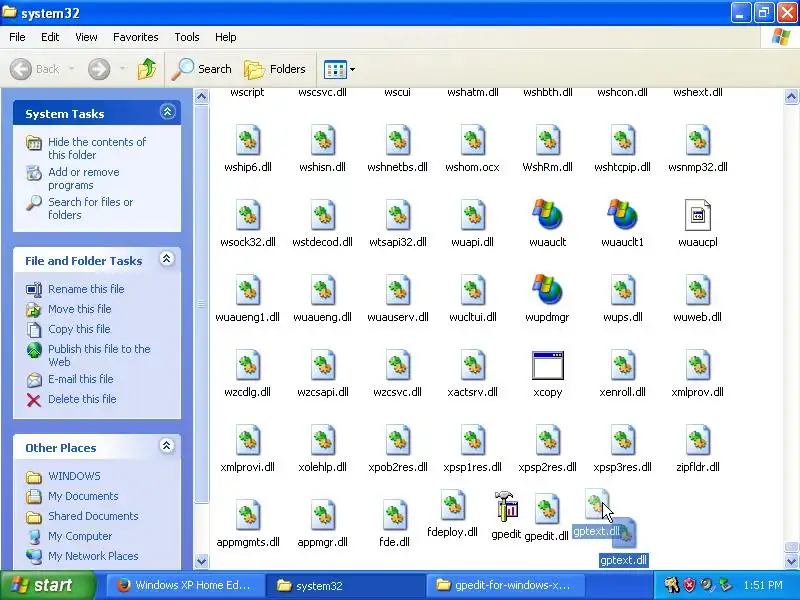Viewport: 800px width, 600px height.
Task: Go up one folder level
Action: [x=147, y=69]
